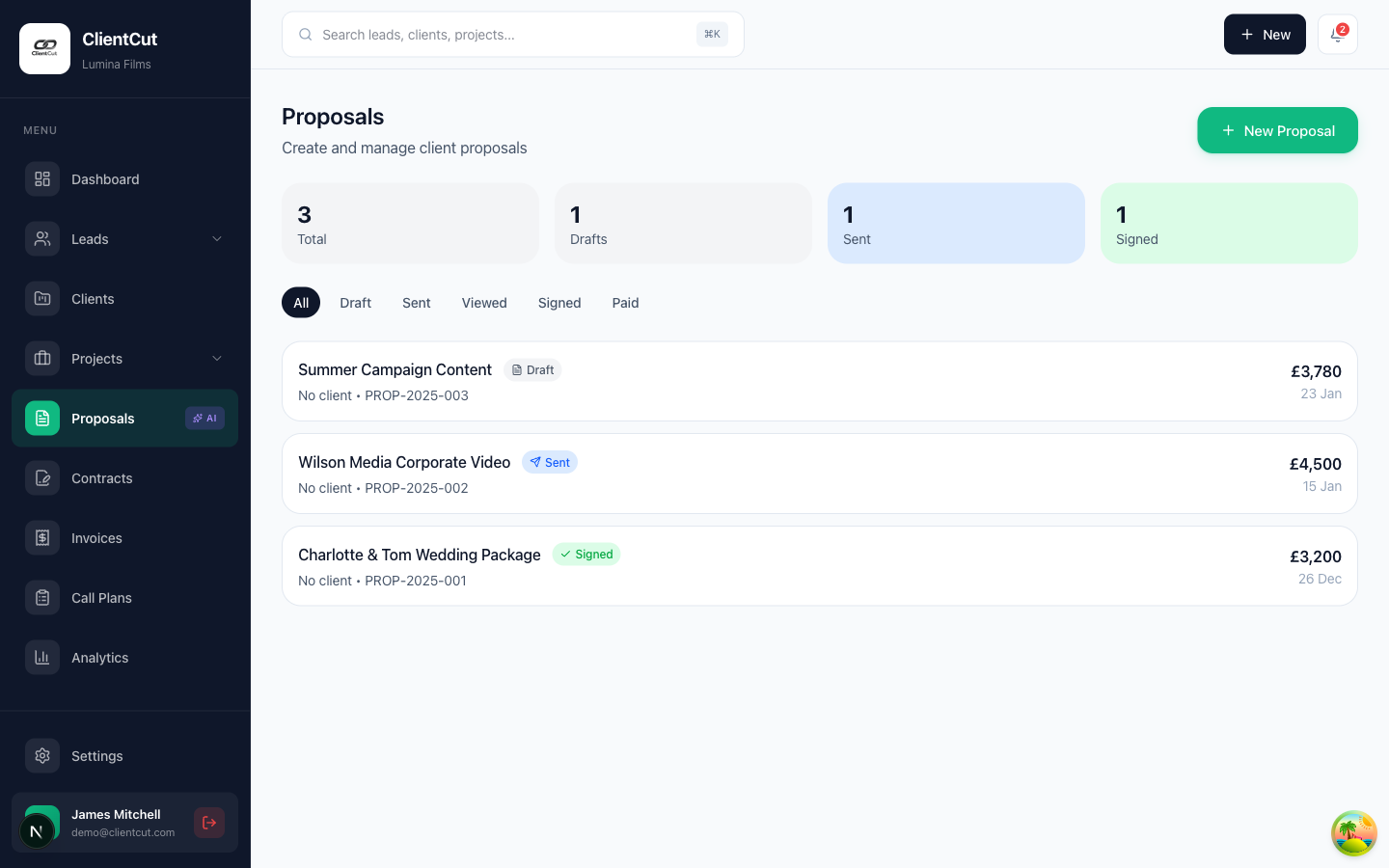Select the Signed filter tab

[x=559, y=303]
